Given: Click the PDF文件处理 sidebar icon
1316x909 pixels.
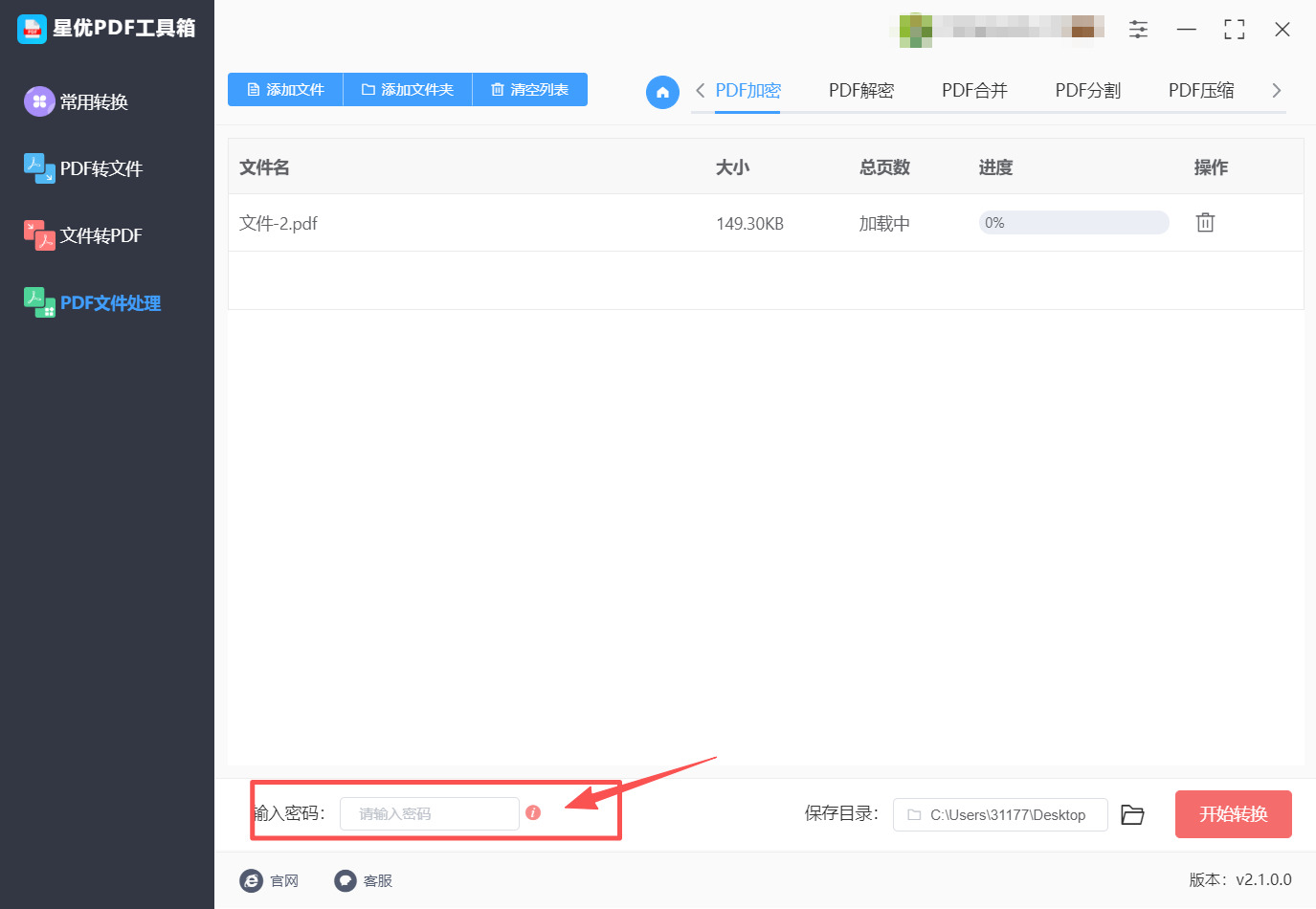Looking at the screenshot, I should [39, 302].
